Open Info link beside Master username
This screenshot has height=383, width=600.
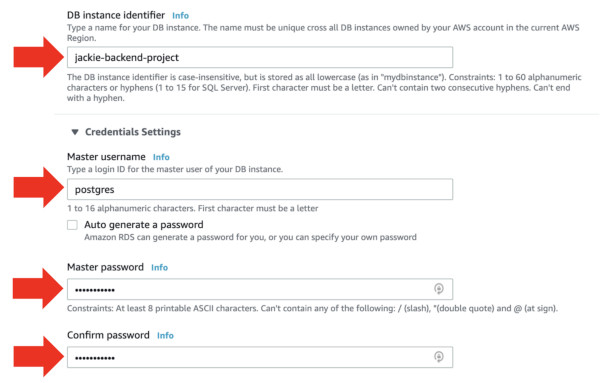coord(161,157)
